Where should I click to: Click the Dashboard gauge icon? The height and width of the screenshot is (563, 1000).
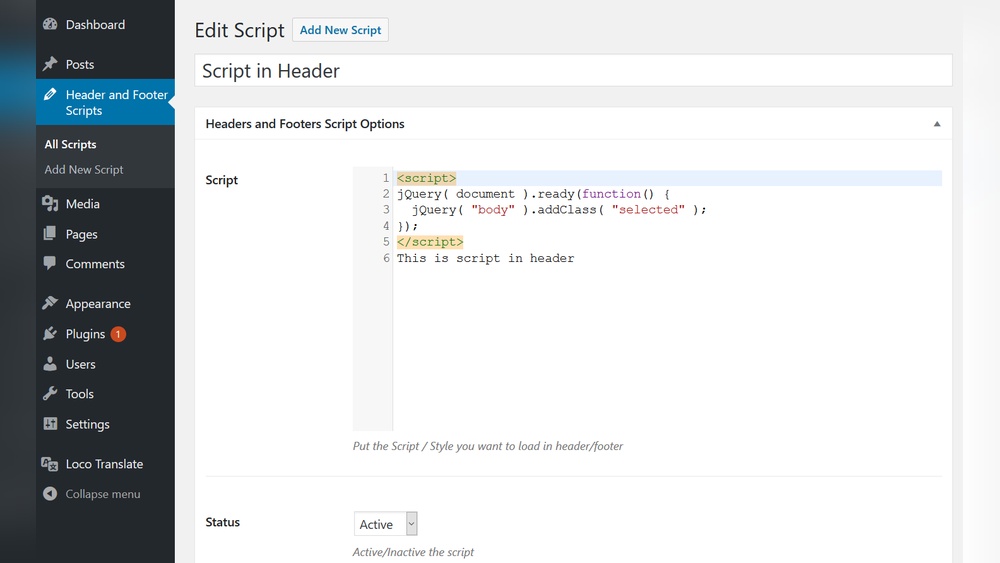[50, 24]
